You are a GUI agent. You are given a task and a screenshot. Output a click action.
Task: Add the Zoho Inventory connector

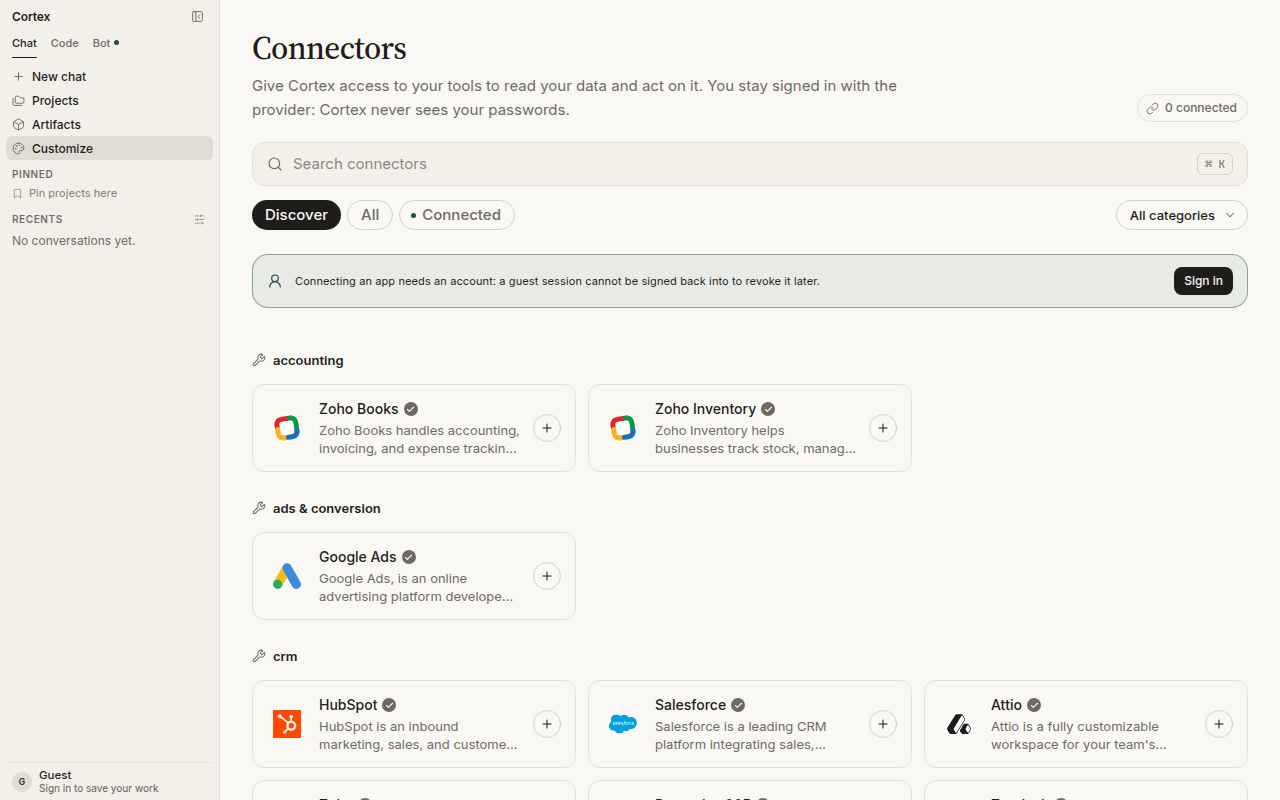coord(883,428)
